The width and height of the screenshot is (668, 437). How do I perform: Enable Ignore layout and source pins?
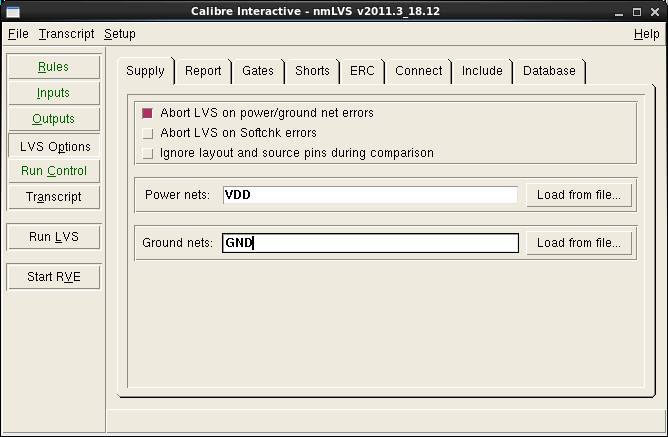coord(147,153)
